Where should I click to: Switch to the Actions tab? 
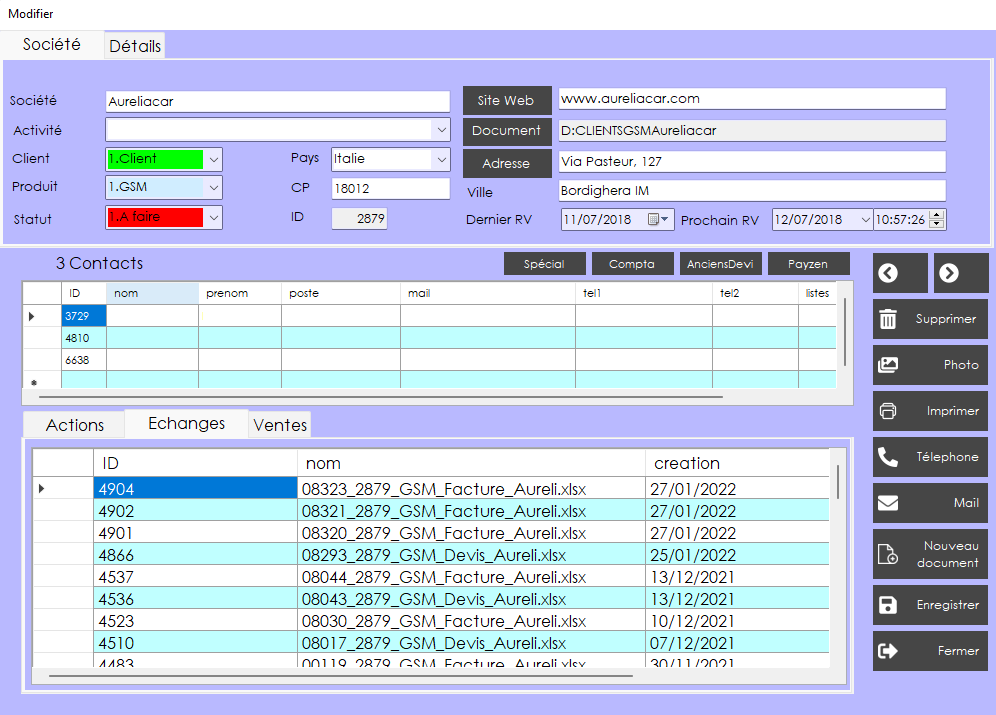click(75, 425)
